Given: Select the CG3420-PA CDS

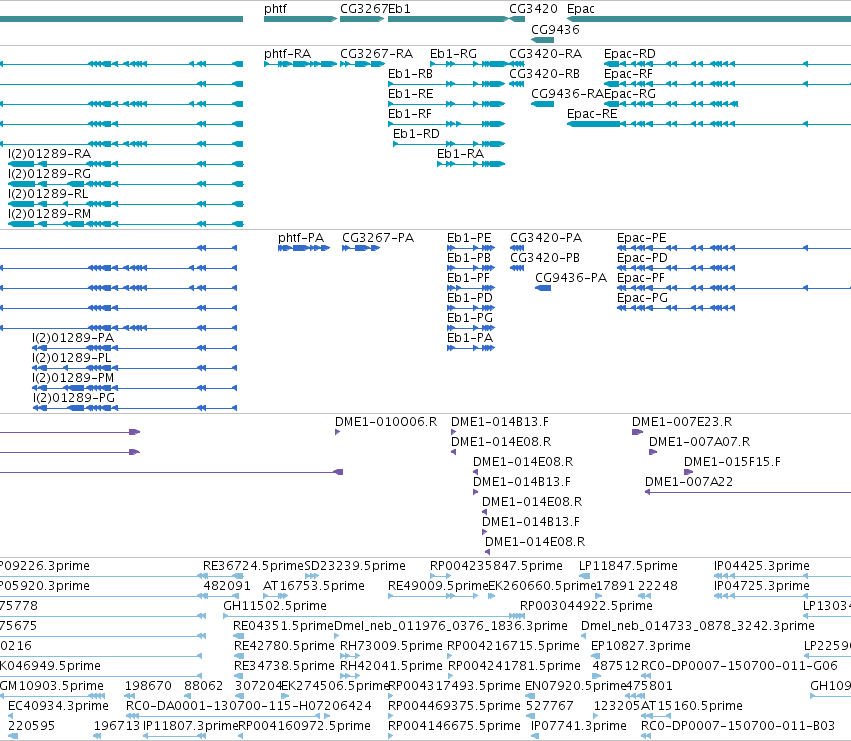Looking at the screenshot, I should pyautogui.click(x=517, y=248).
